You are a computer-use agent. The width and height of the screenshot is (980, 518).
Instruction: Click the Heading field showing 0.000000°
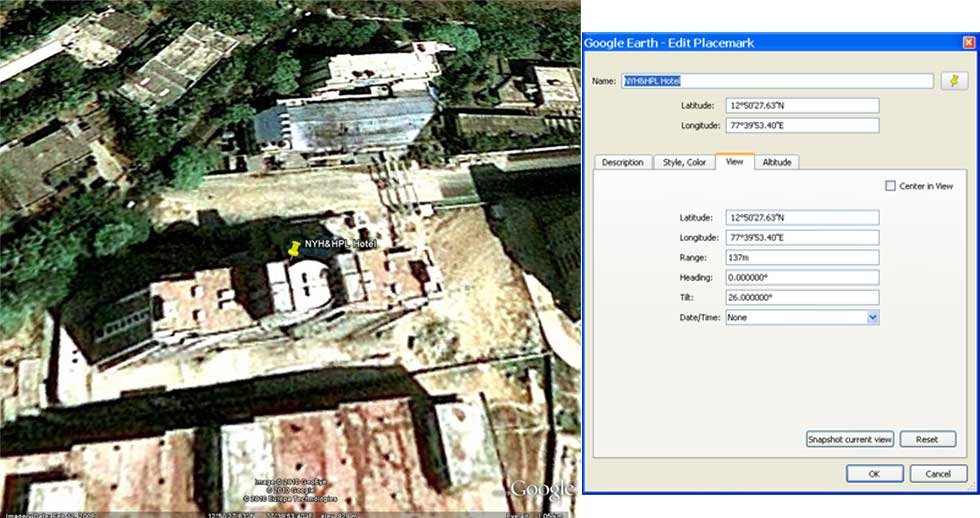point(802,277)
